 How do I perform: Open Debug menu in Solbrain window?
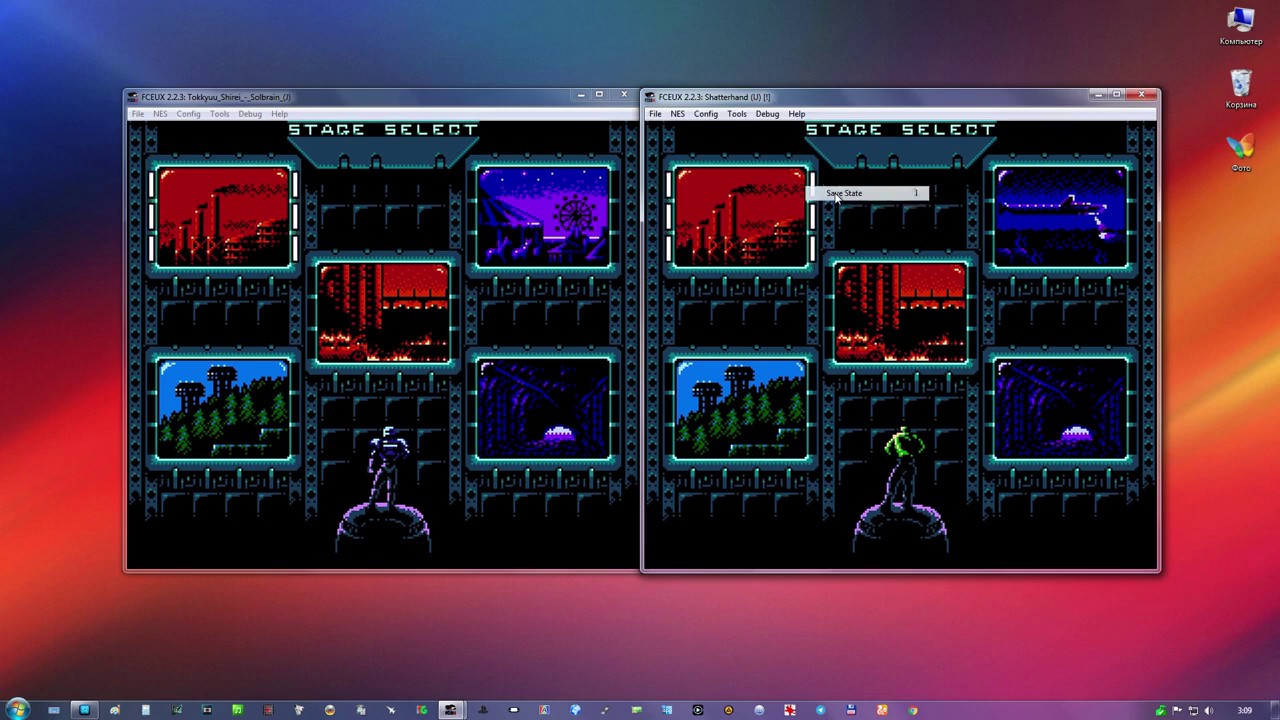pyautogui.click(x=250, y=114)
